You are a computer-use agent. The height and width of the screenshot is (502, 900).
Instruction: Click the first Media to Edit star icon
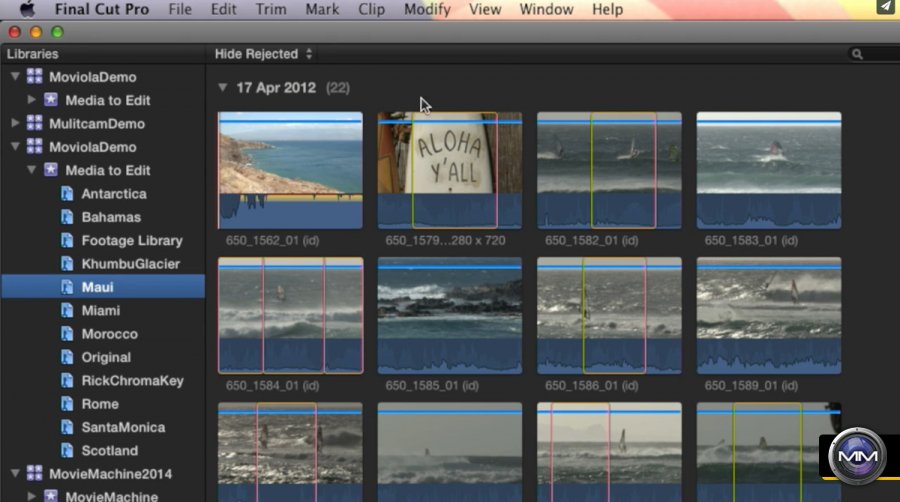pos(51,100)
